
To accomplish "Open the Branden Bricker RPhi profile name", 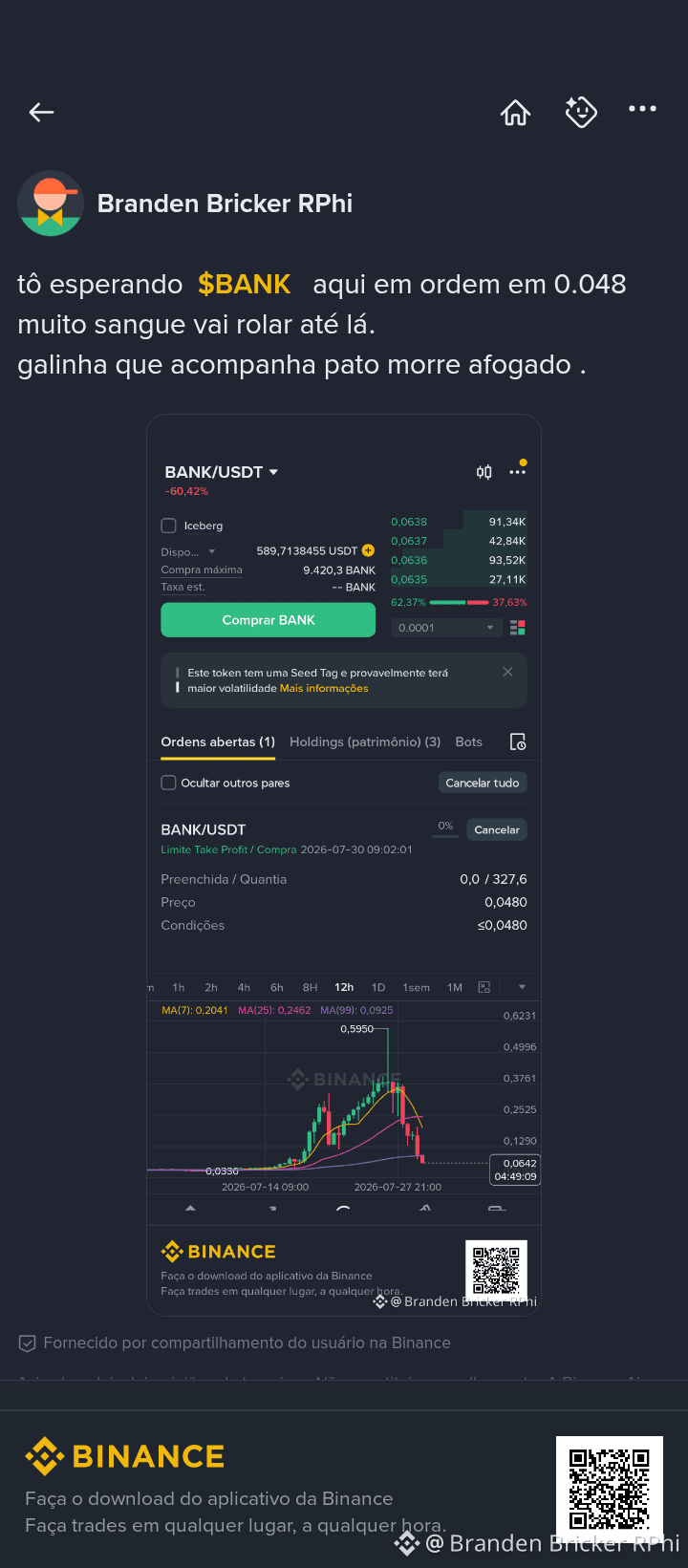I will click(226, 204).
